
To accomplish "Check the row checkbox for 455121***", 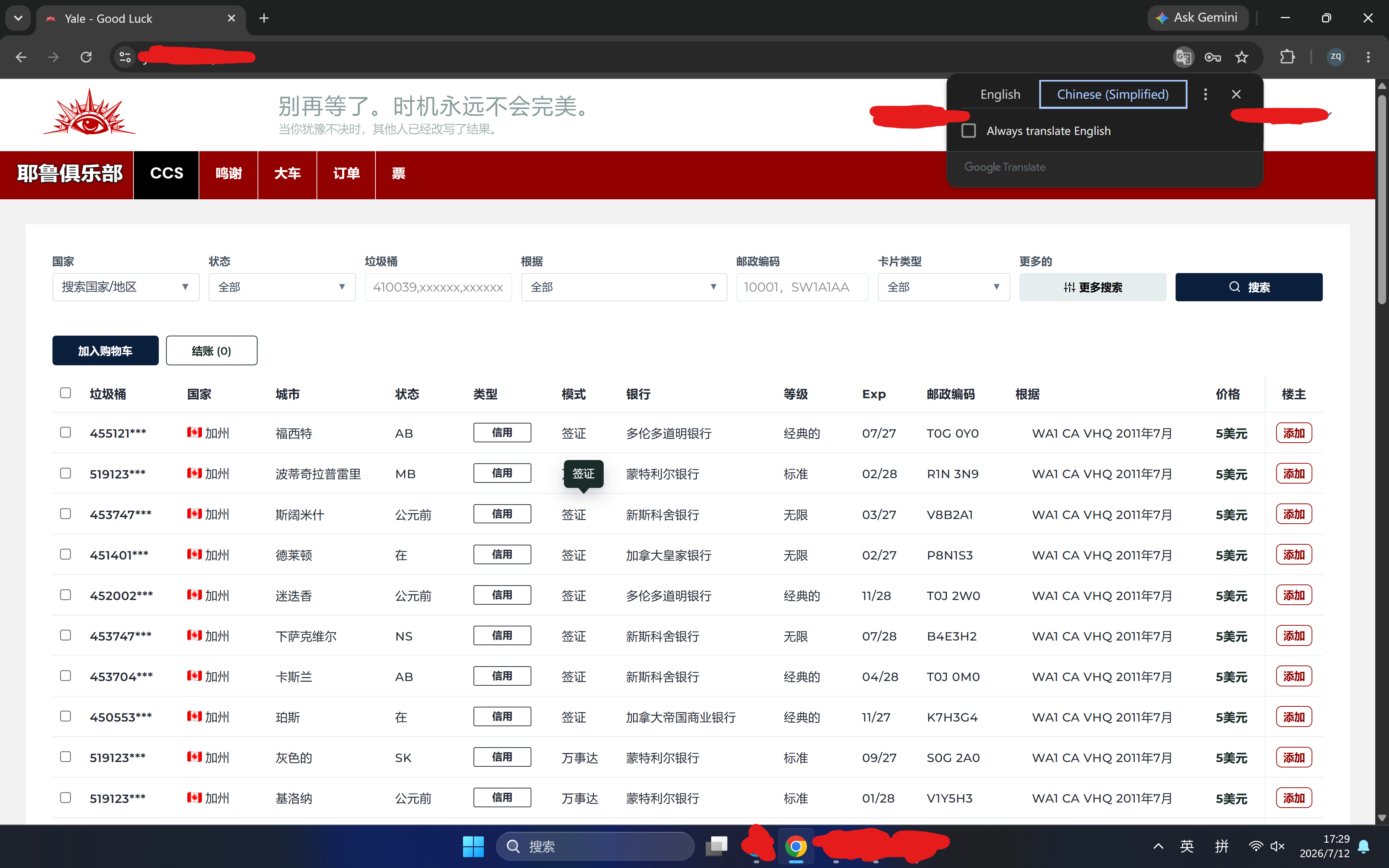I will click(x=65, y=432).
